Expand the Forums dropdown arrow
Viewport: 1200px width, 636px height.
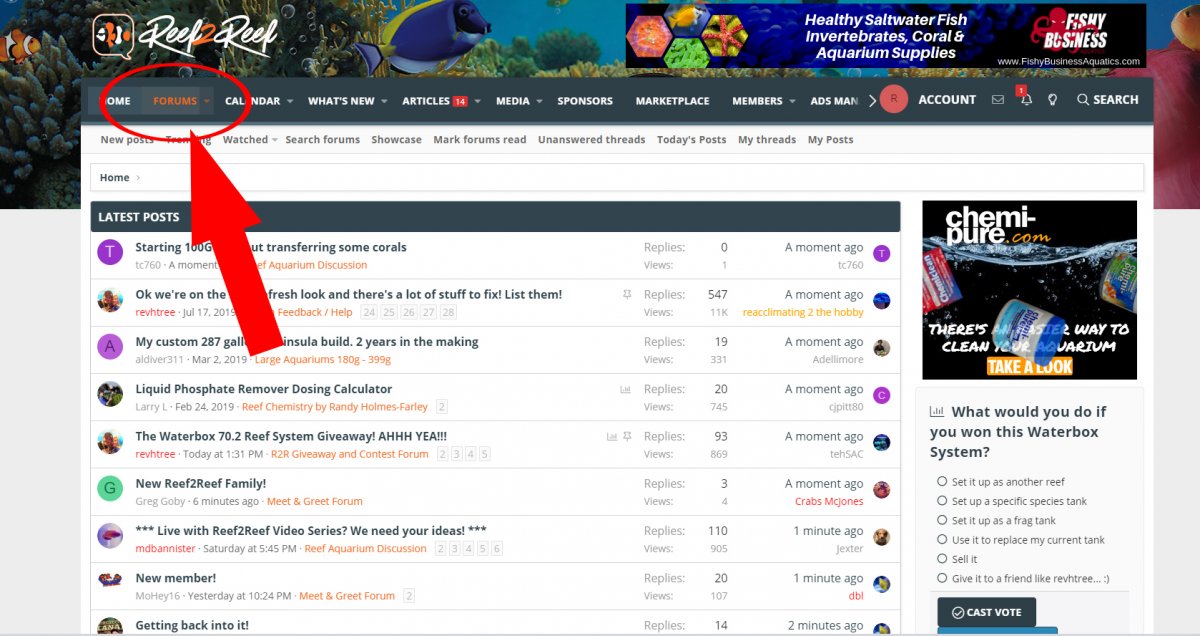point(207,101)
